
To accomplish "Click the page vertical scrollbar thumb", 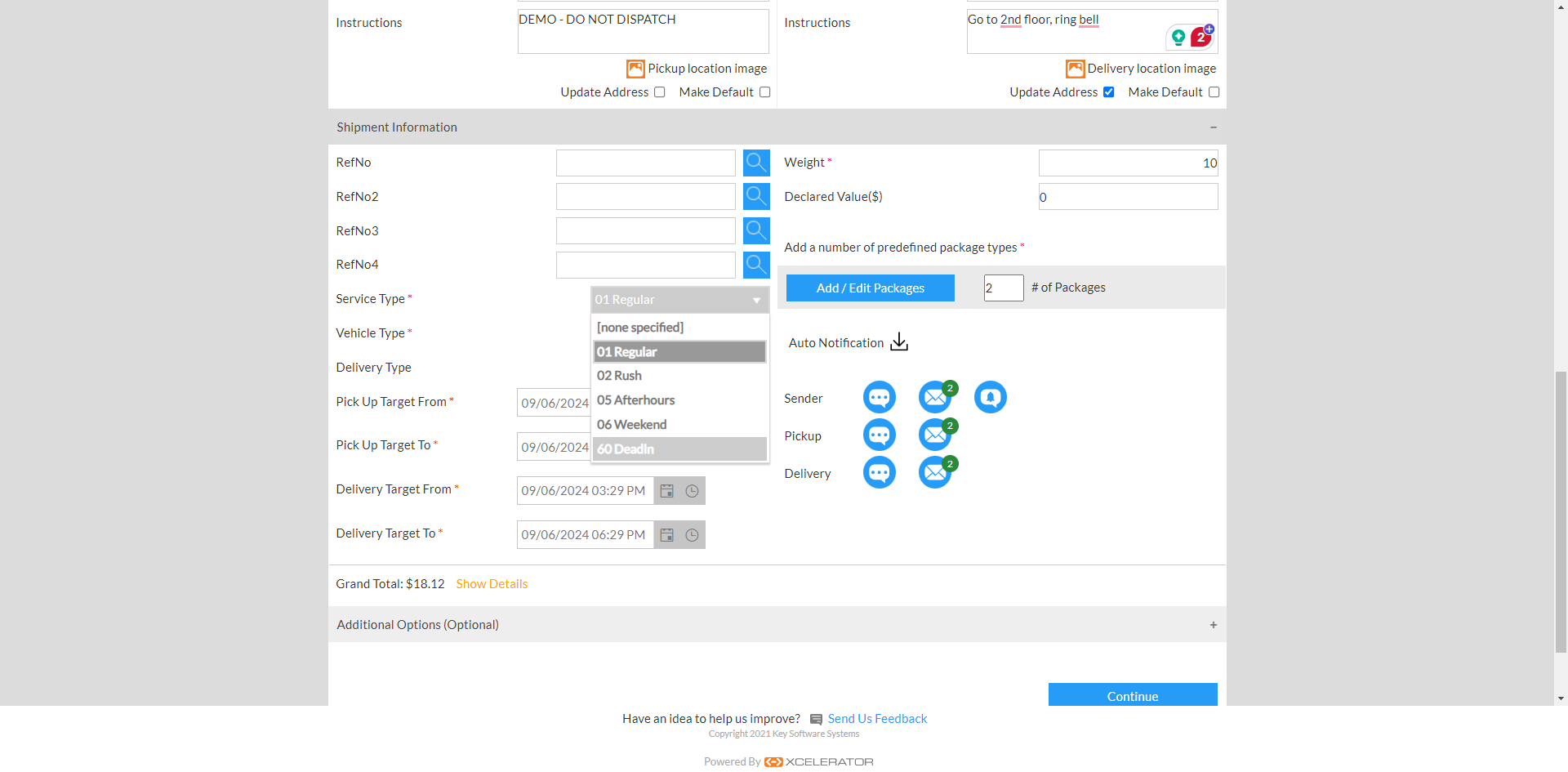I will click(1561, 511).
